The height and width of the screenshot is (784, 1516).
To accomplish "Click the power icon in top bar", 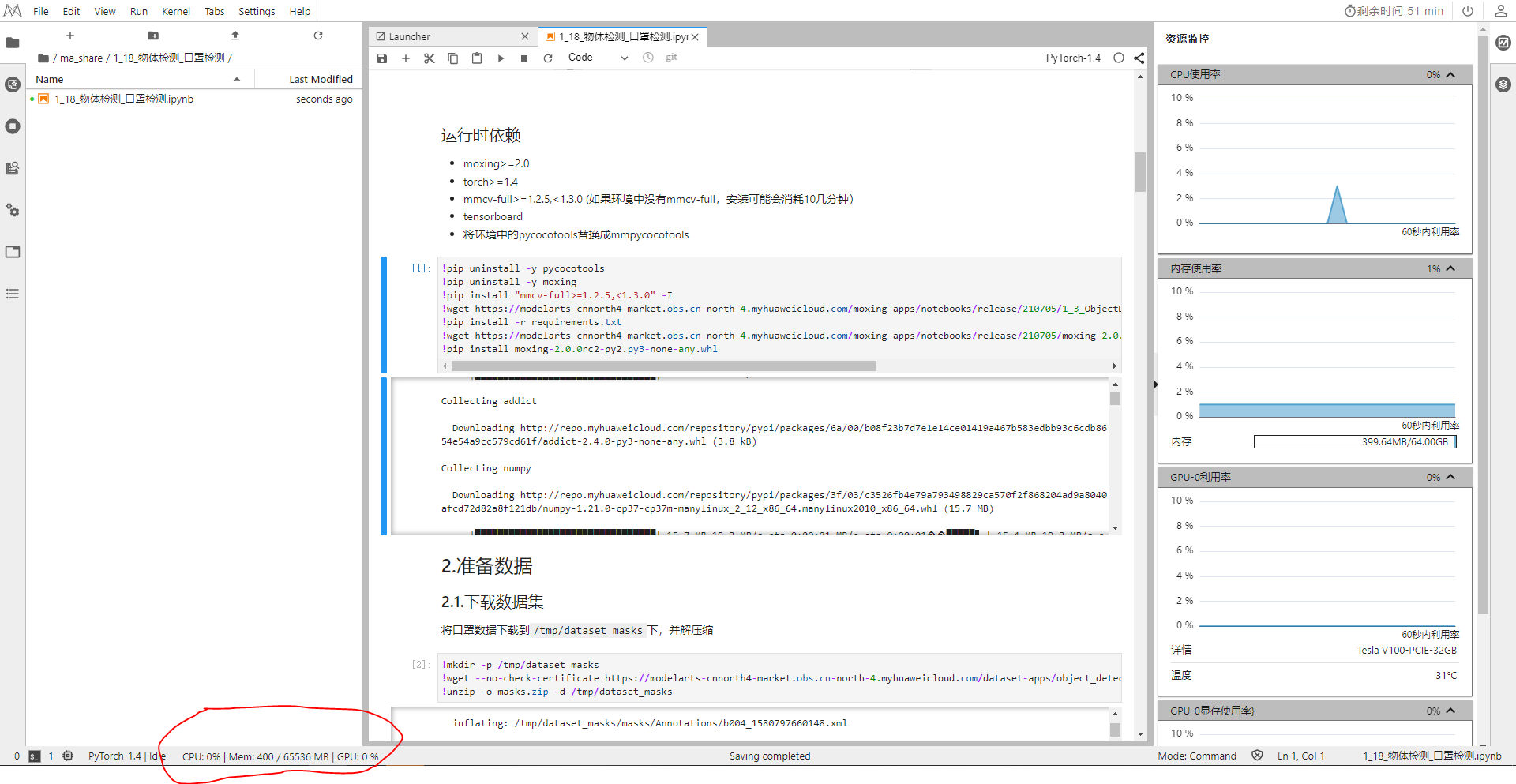I will [1468, 11].
